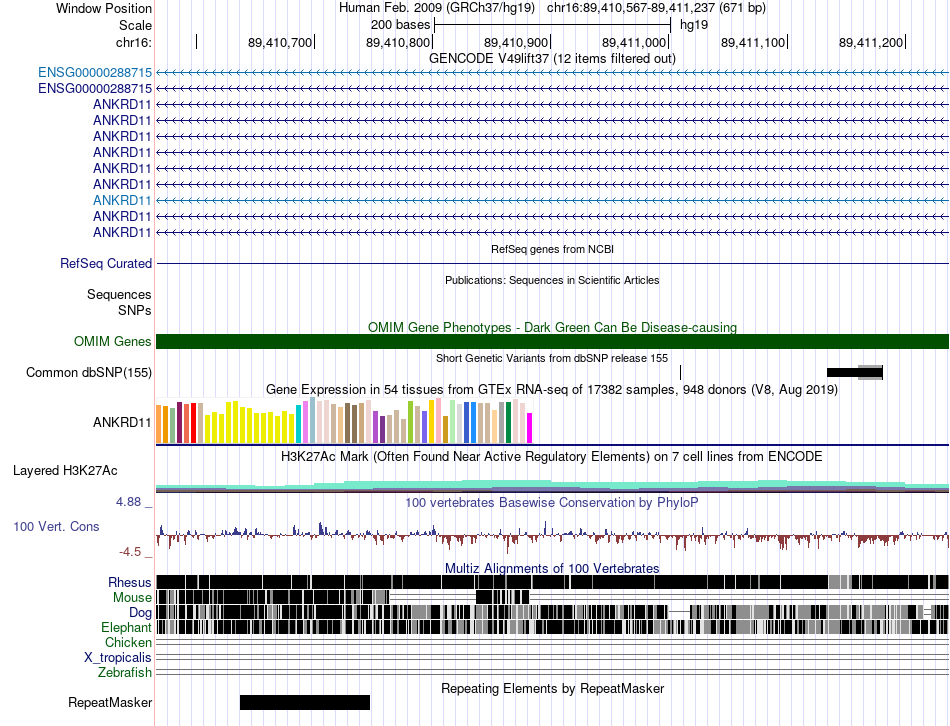Click the thin dbSNP variant tick mark

pyautogui.click(x=680, y=373)
